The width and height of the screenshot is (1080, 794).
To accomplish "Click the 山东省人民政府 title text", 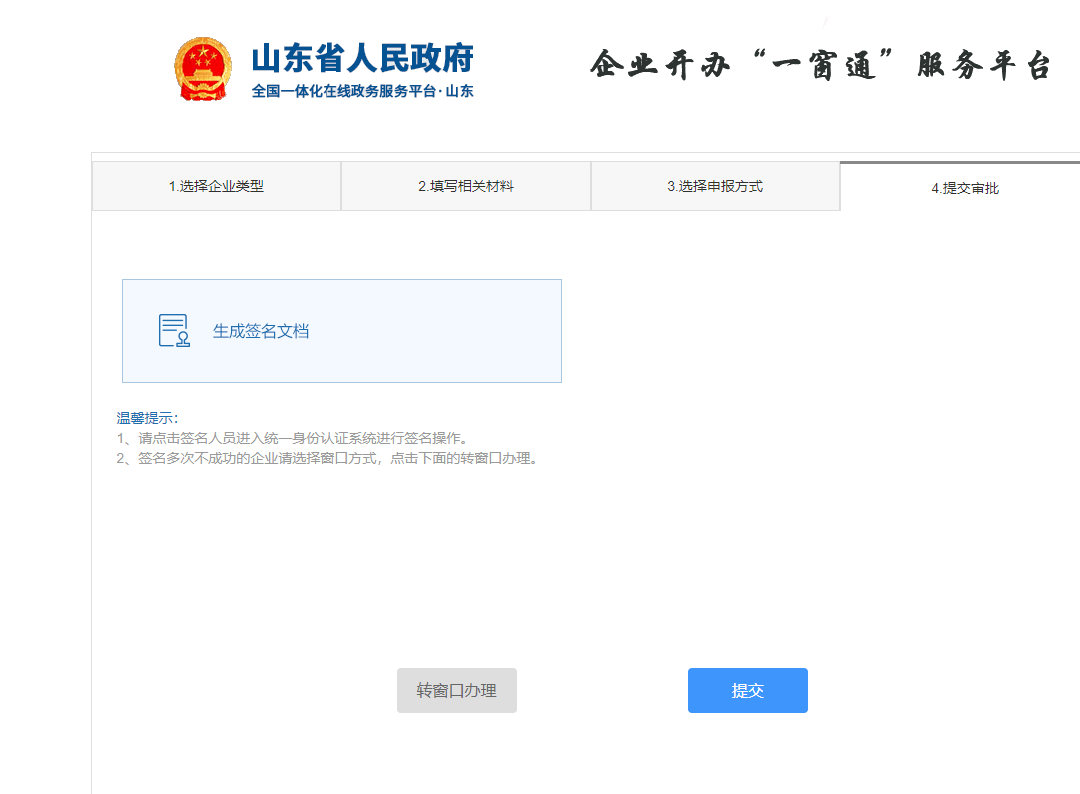I will [362, 58].
